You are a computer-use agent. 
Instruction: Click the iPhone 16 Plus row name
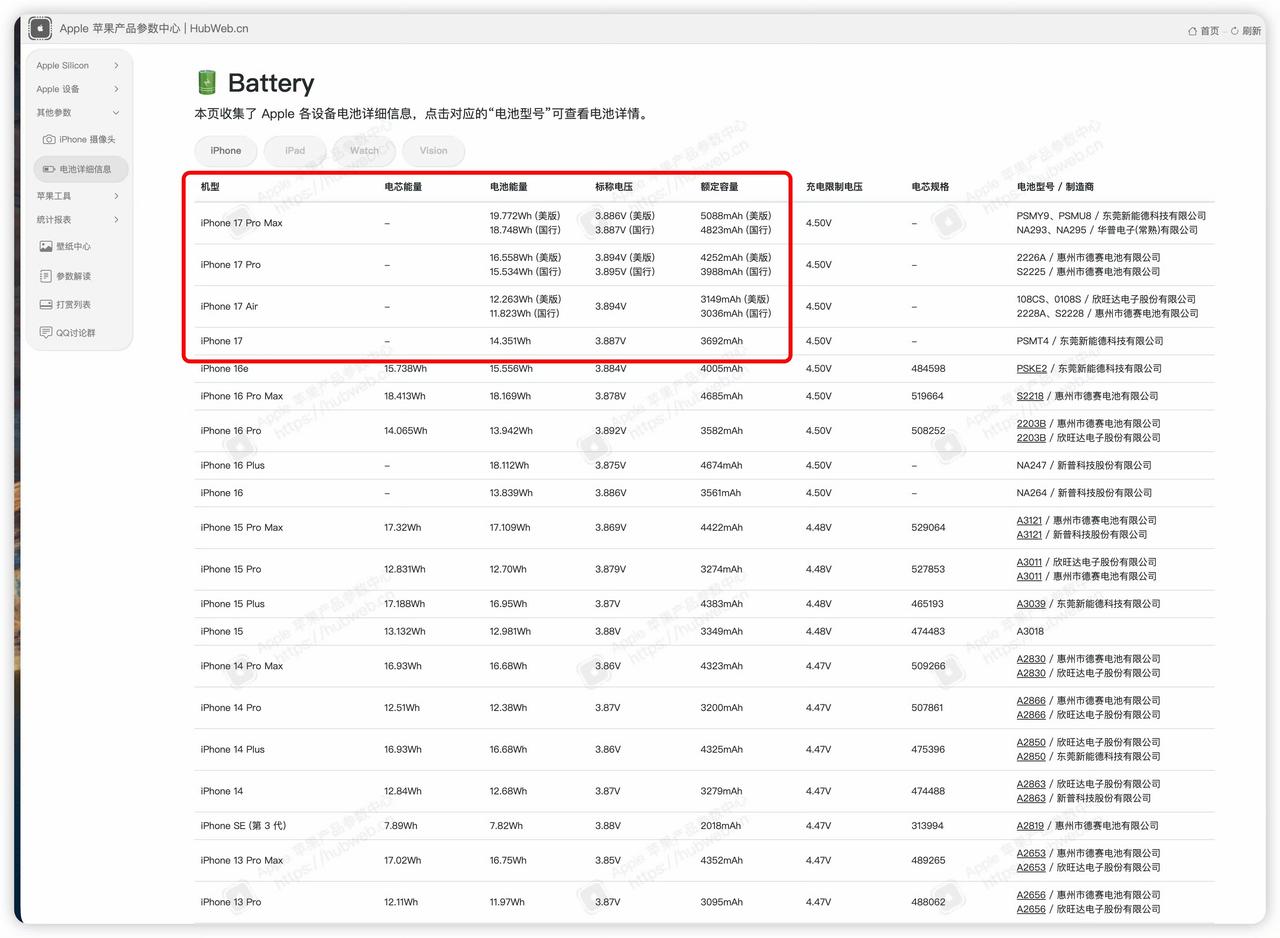tap(233, 465)
